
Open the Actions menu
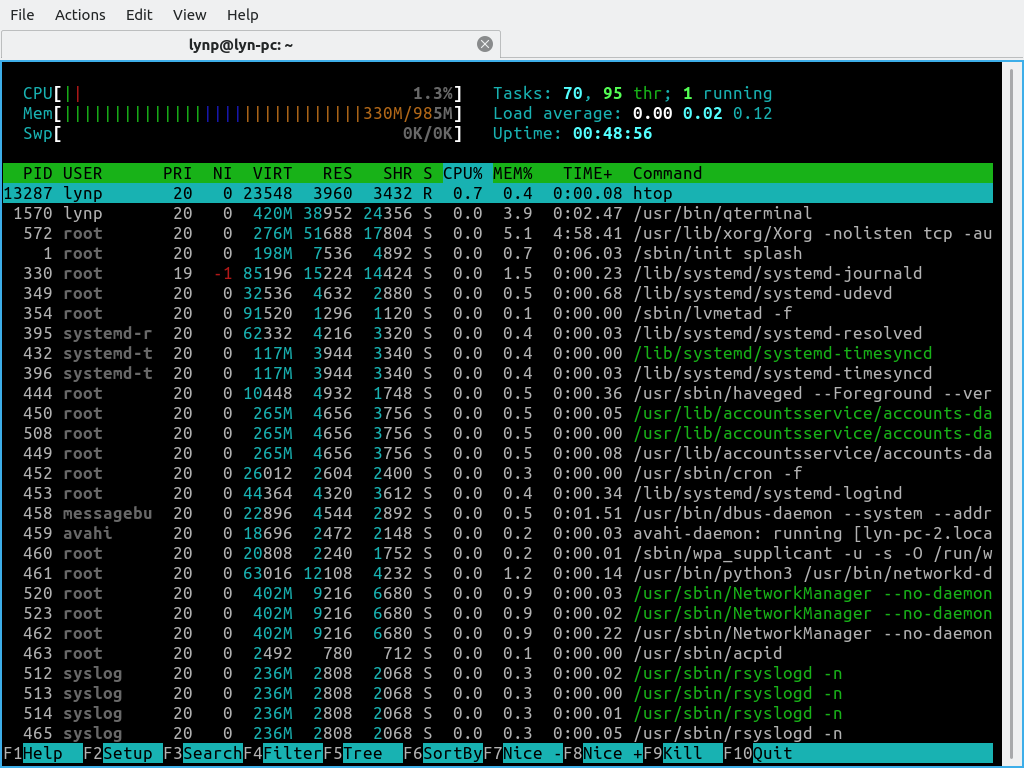tap(80, 15)
